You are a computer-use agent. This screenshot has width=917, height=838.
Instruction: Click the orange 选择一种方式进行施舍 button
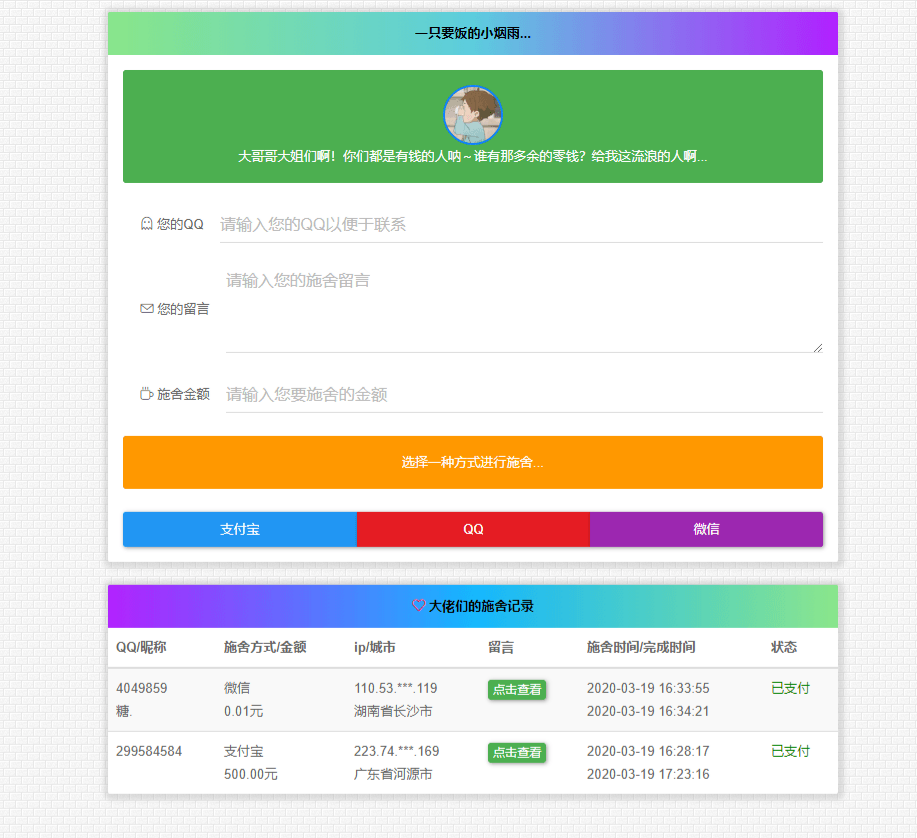click(x=472, y=462)
